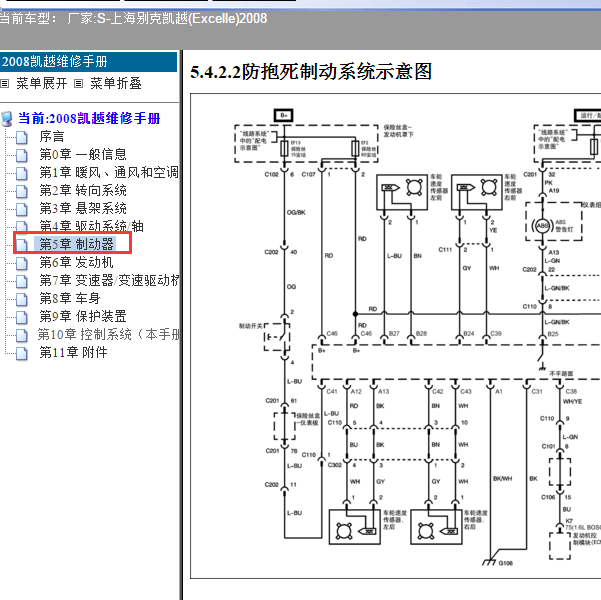The height and width of the screenshot is (600, 601).
Task: Click the computer icon beside 当前:2008凯越维修手册
Action: (7, 119)
